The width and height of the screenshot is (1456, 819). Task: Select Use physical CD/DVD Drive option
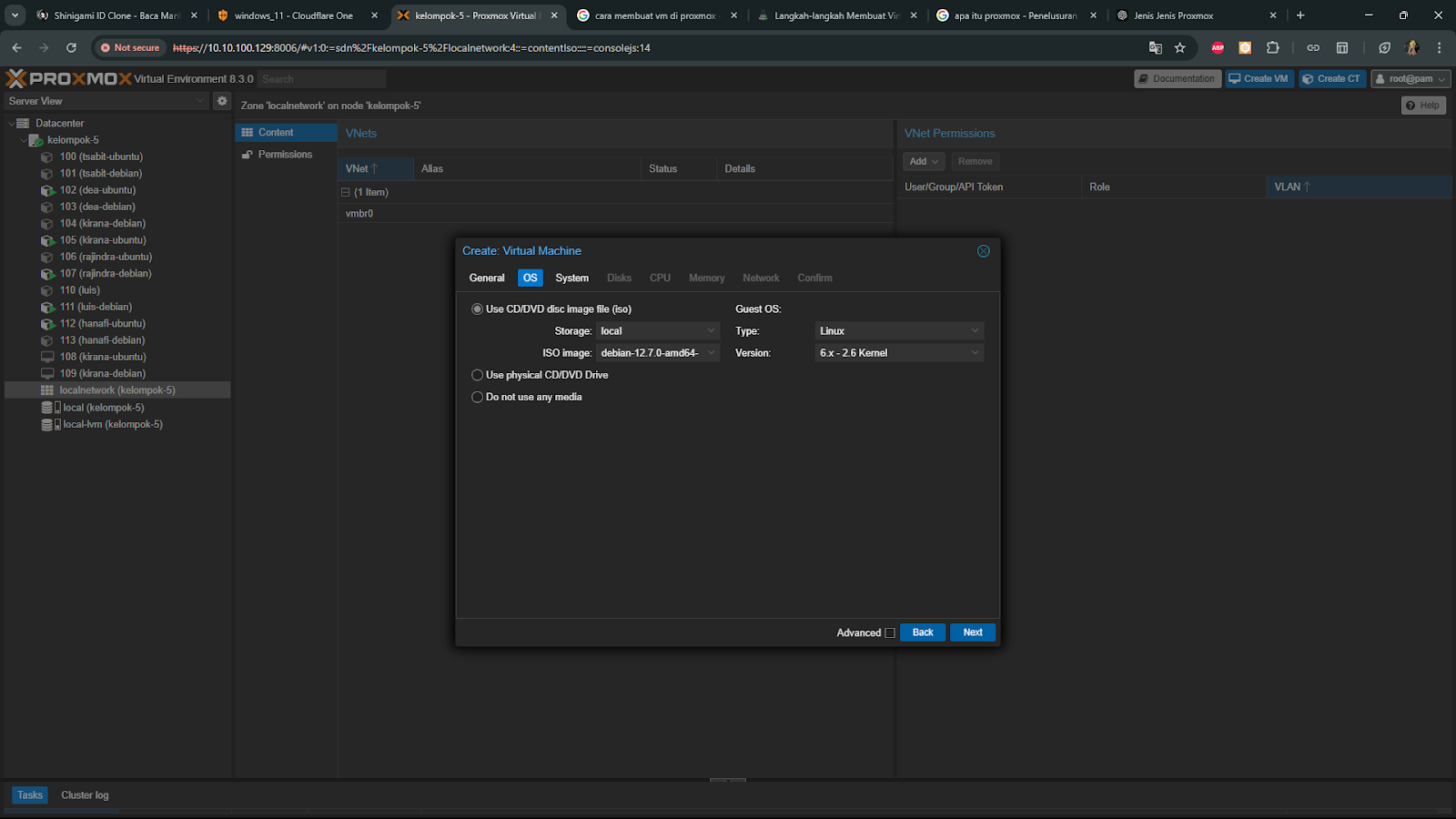coord(477,375)
